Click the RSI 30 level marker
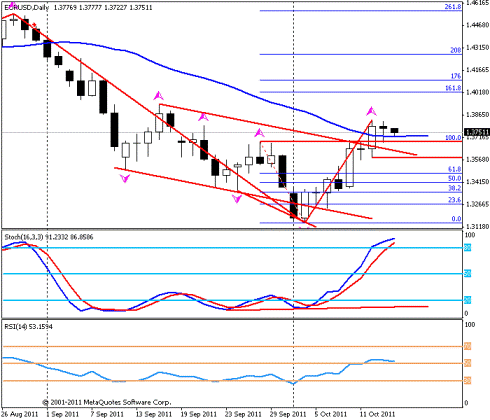 pos(468,380)
